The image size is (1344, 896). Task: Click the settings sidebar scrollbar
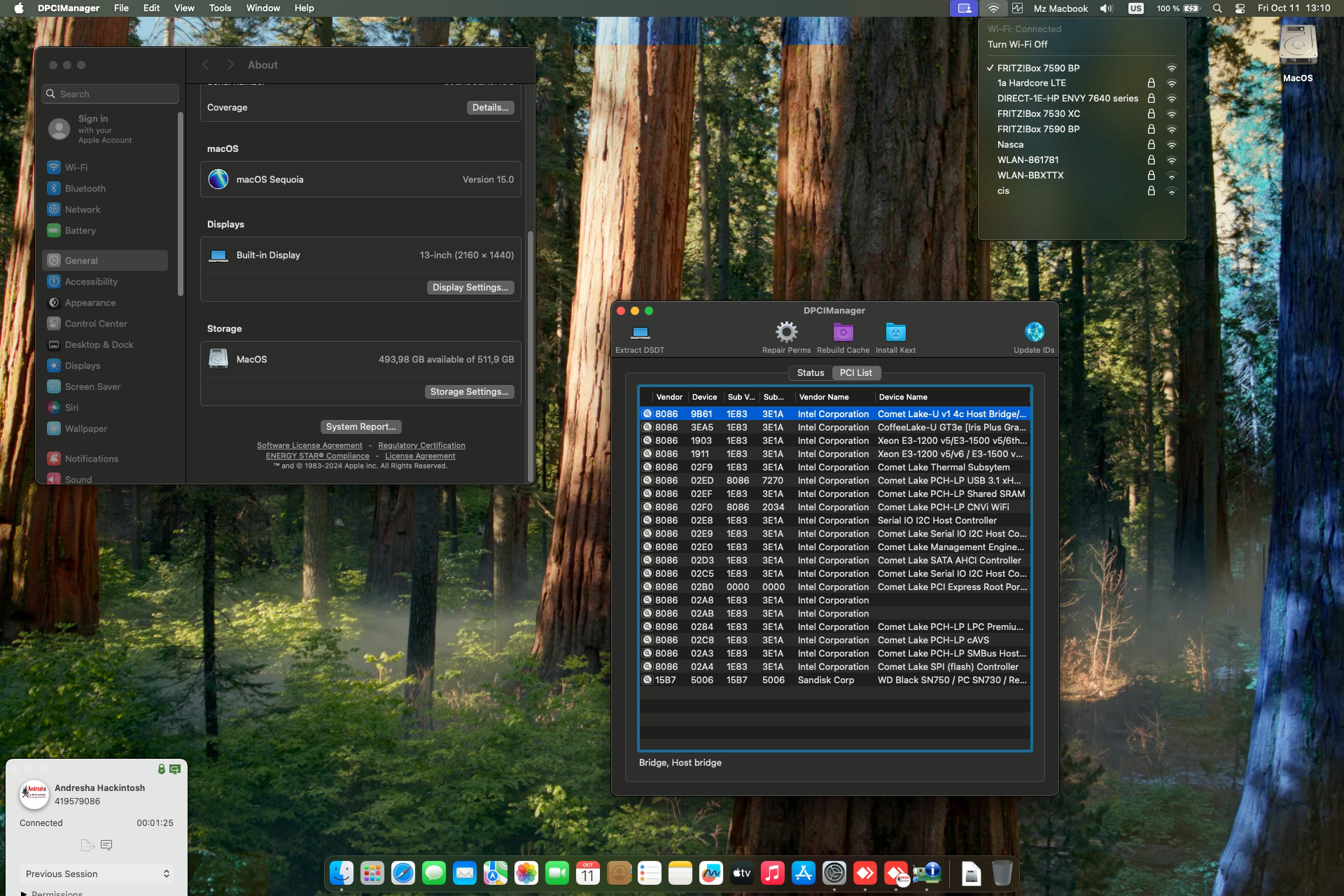coord(181,203)
